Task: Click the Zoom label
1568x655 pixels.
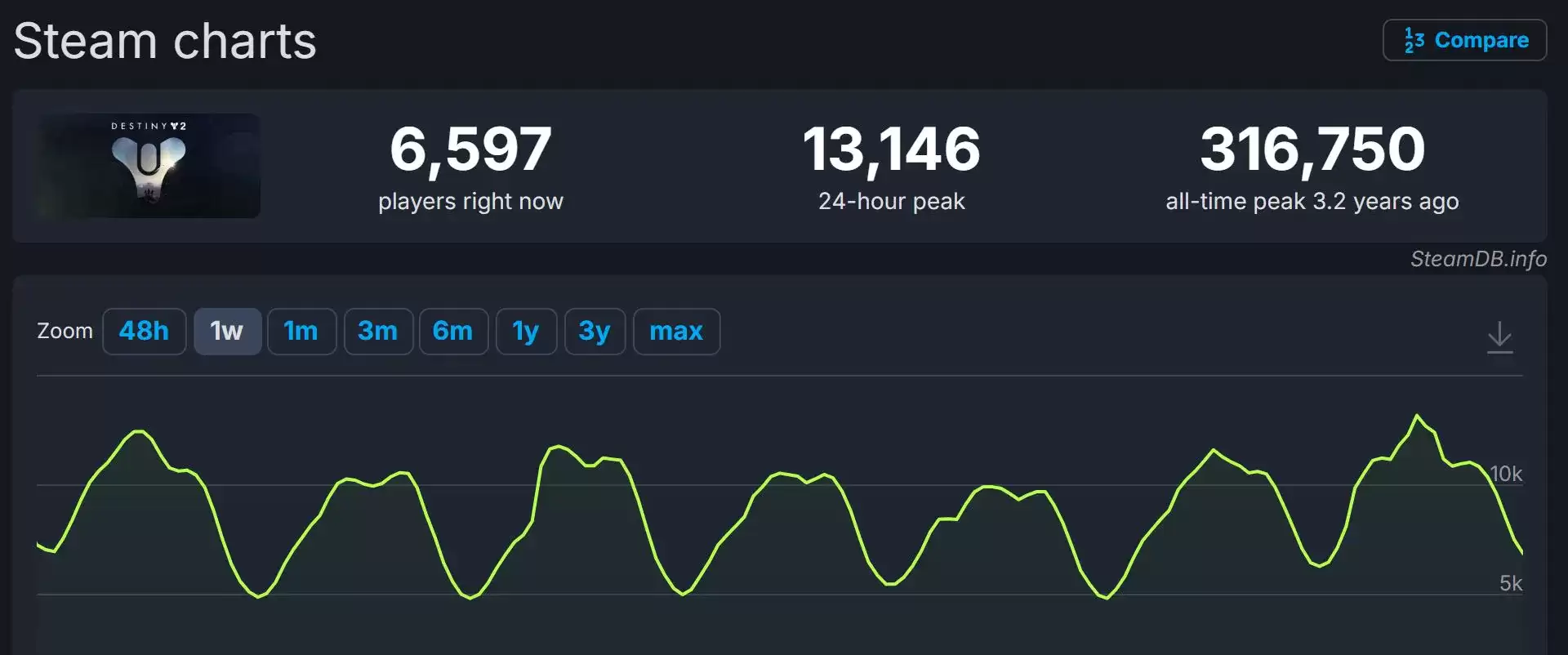Action: click(65, 331)
